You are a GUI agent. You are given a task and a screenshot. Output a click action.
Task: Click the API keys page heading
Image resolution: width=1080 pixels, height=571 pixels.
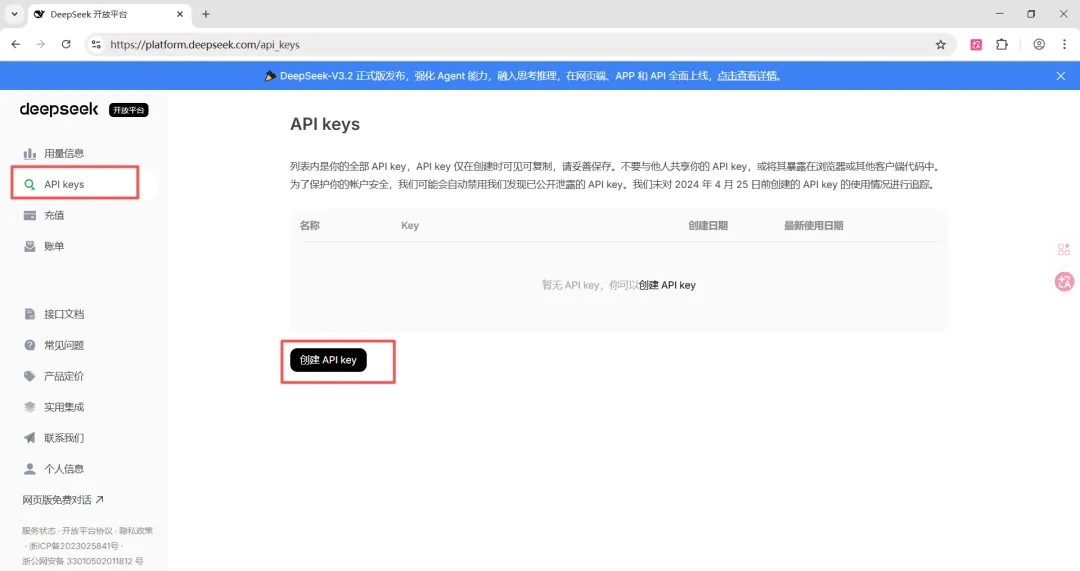tap(325, 124)
